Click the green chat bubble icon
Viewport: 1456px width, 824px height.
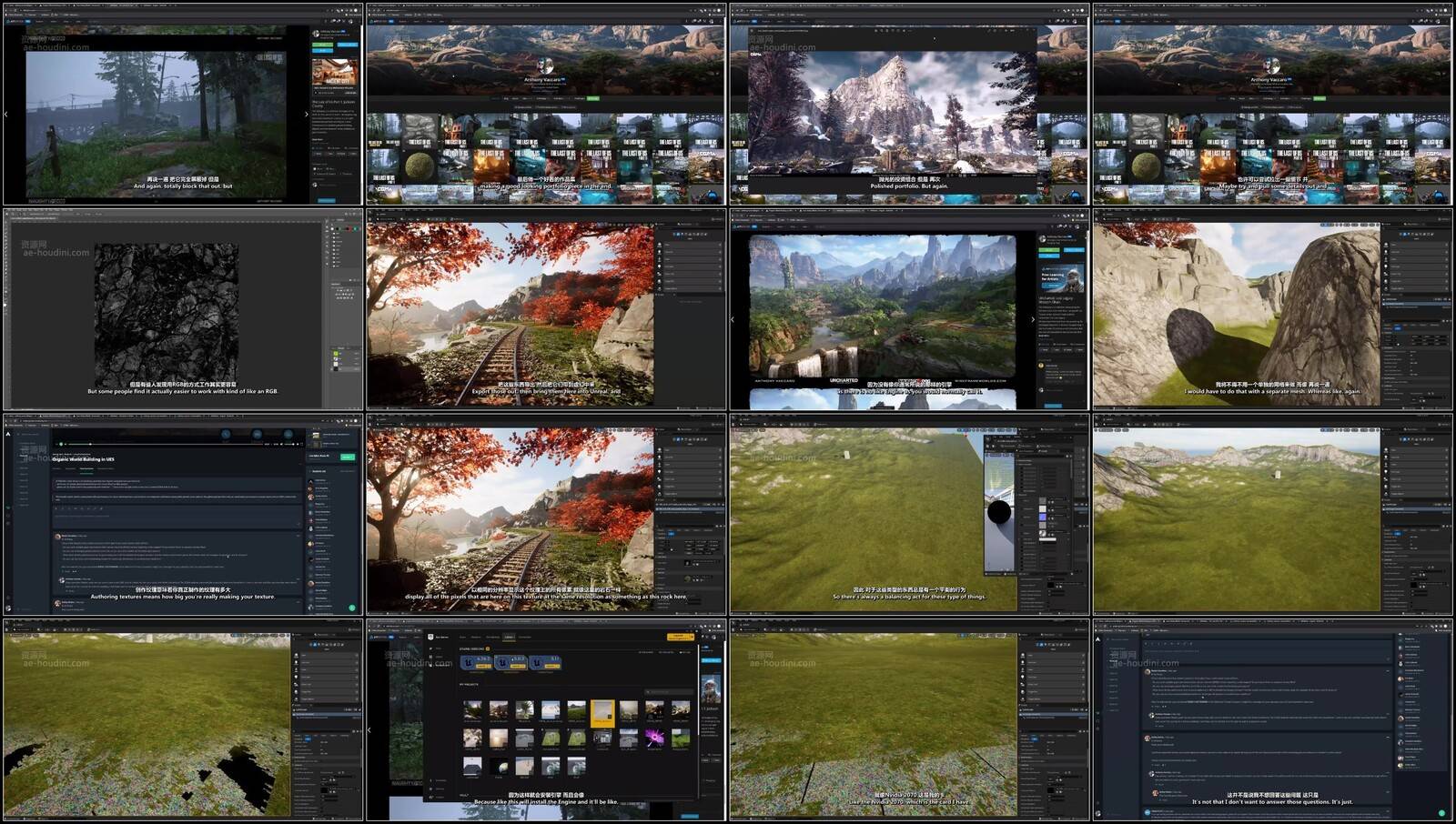352,608
